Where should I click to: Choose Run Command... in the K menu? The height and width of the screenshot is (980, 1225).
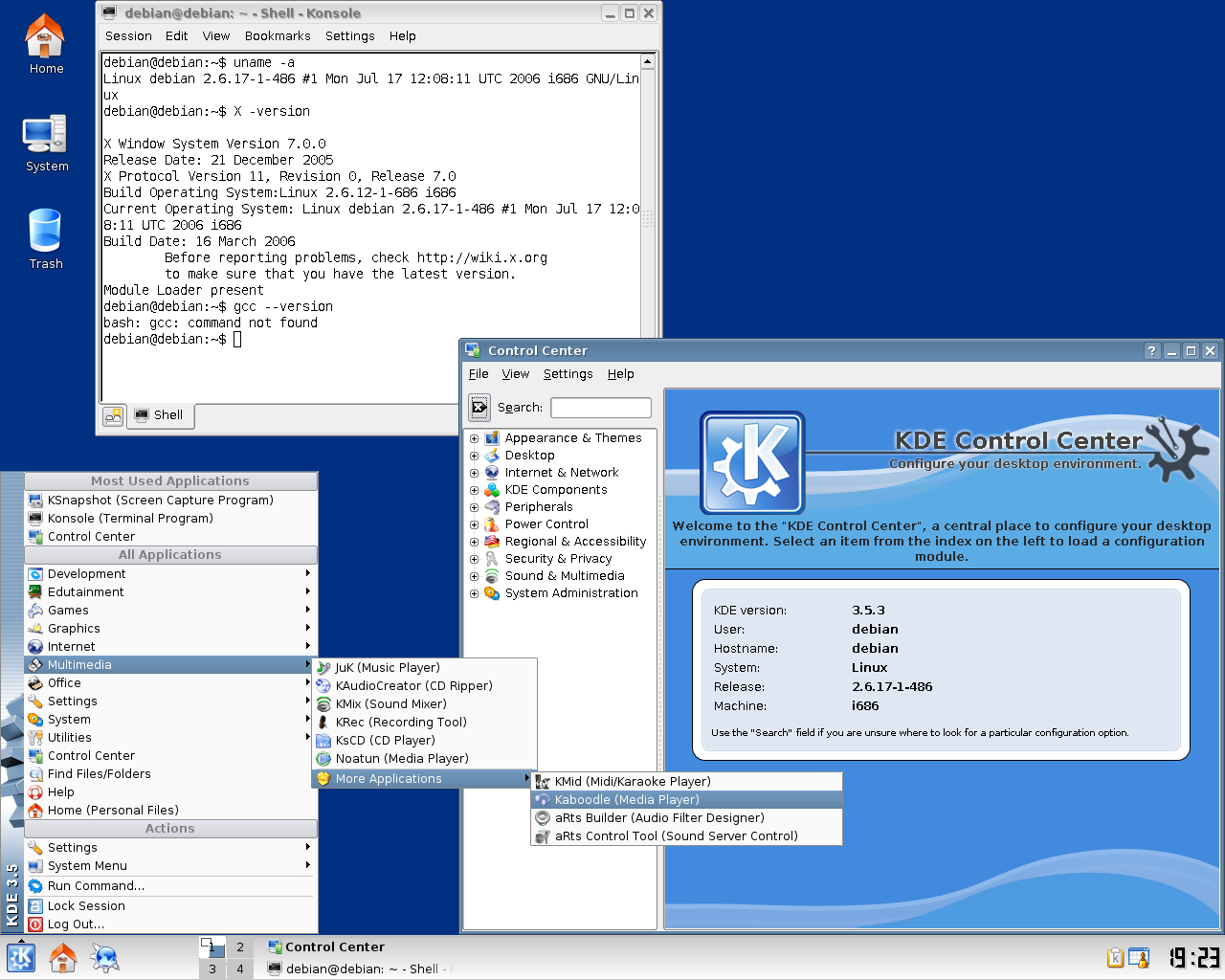(x=170, y=886)
